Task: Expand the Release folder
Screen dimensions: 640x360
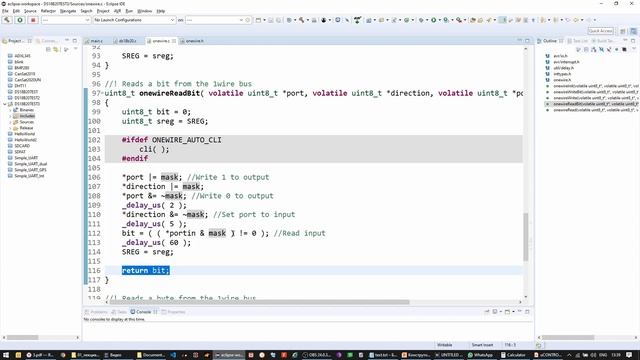Action: point(10,128)
